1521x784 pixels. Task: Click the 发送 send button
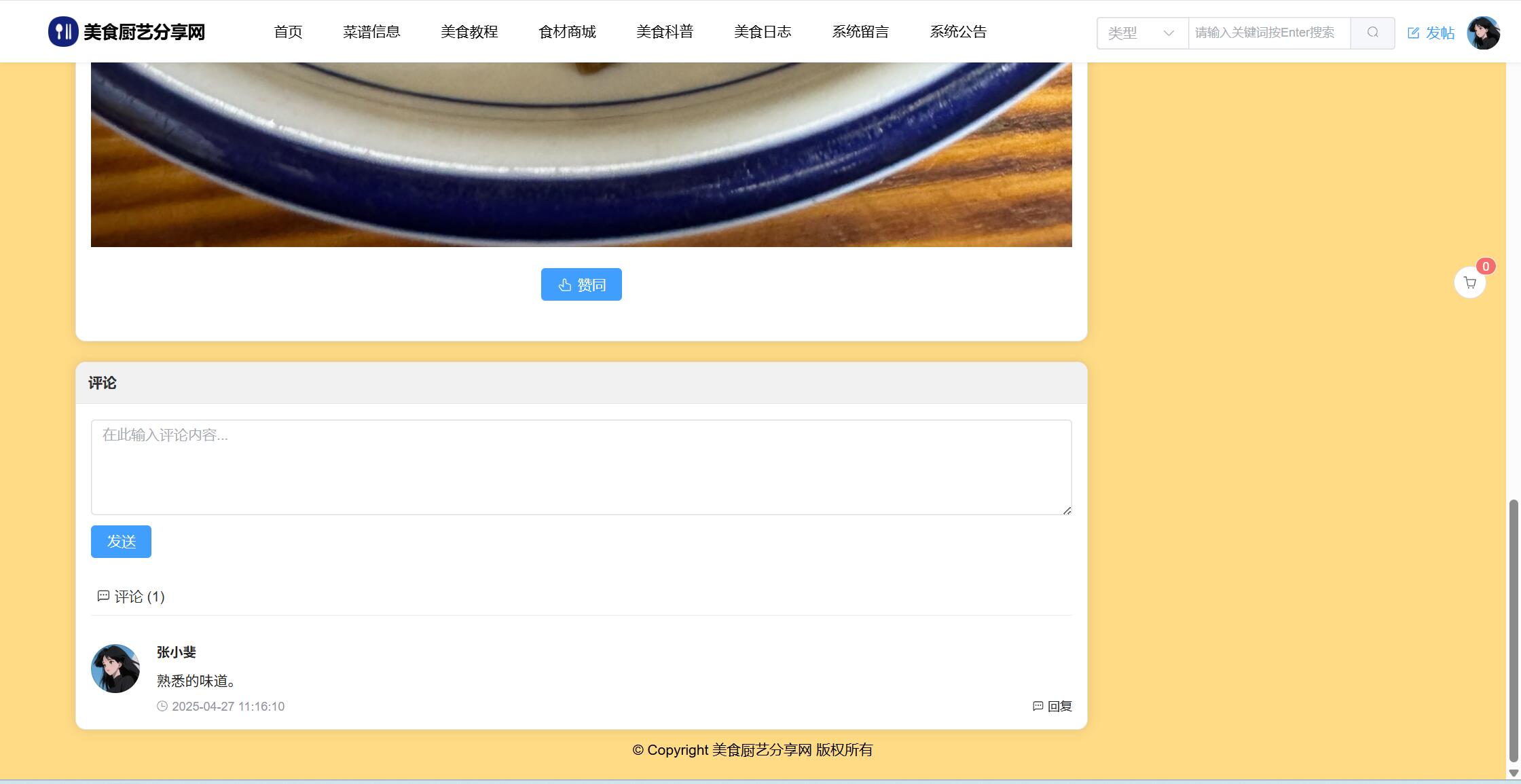click(x=121, y=542)
